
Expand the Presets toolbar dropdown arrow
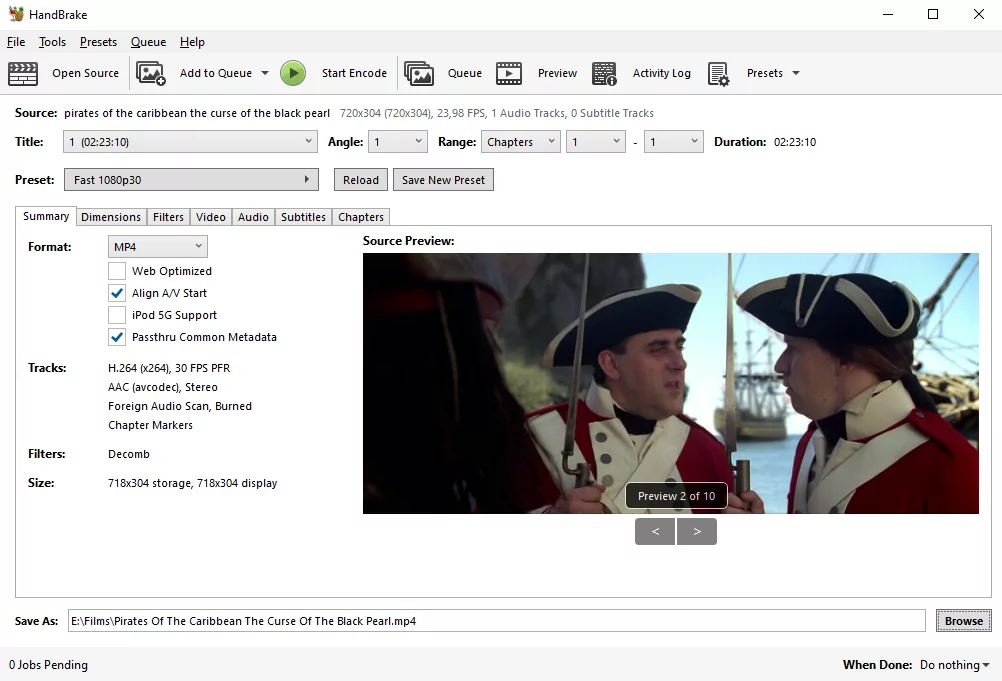coord(796,73)
